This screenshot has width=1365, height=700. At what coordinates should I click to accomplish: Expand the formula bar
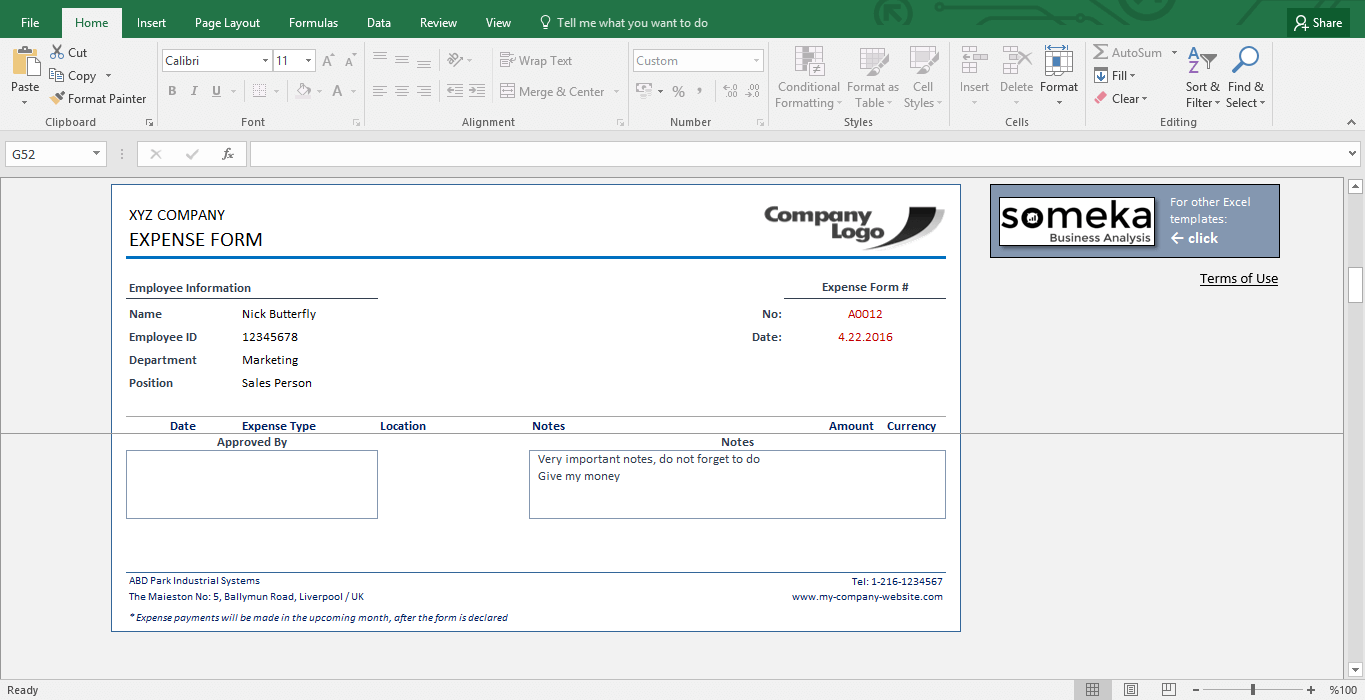(1353, 154)
